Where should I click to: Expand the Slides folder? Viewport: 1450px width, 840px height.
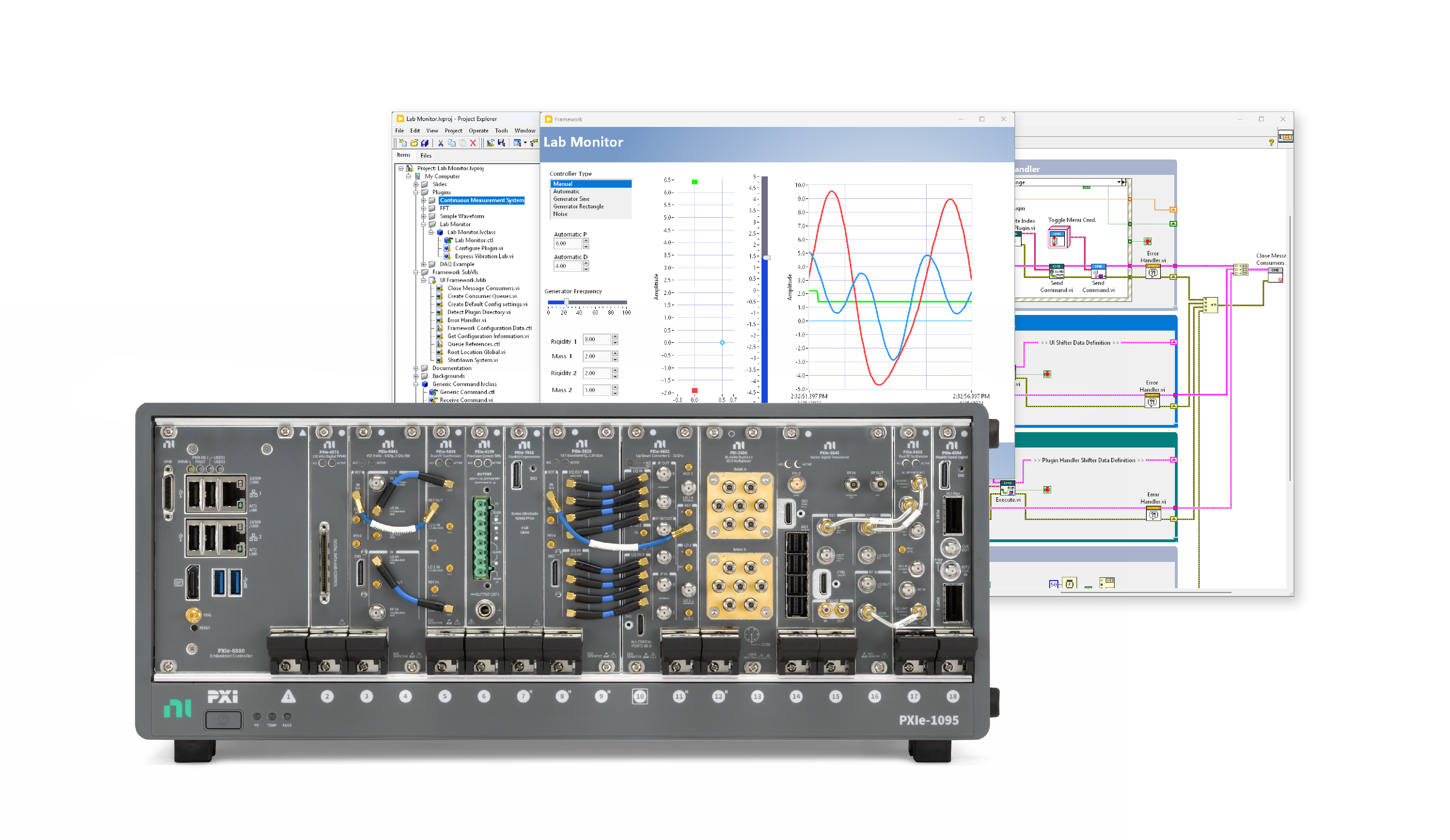tap(416, 185)
